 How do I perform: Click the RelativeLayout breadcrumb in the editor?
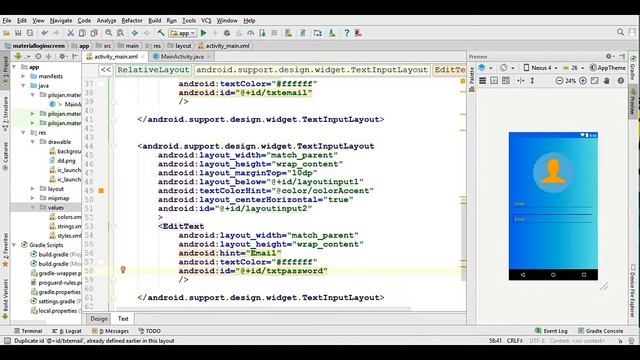(153, 70)
